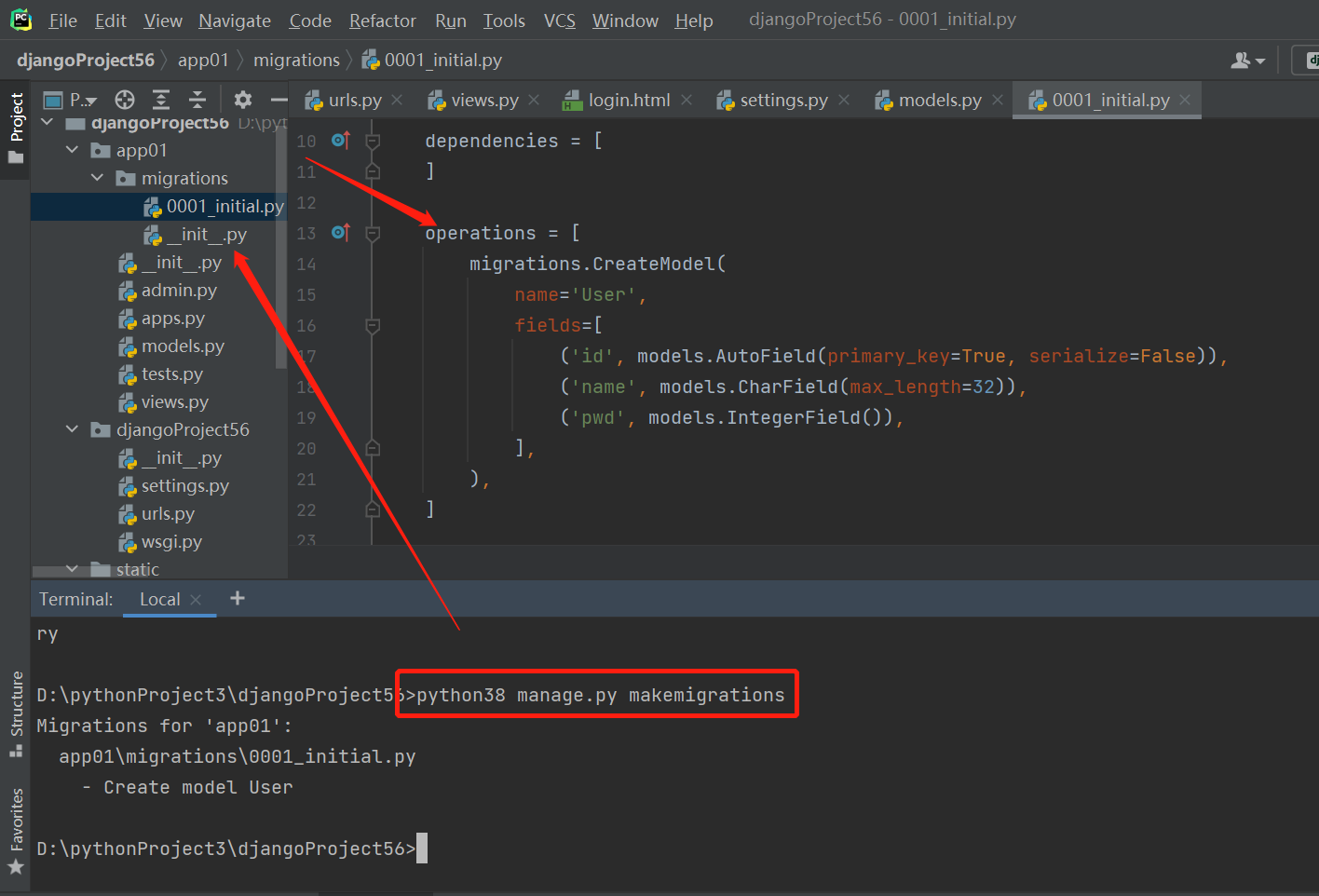The height and width of the screenshot is (896, 1319).
Task: Open the File menu
Action: click(62, 20)
